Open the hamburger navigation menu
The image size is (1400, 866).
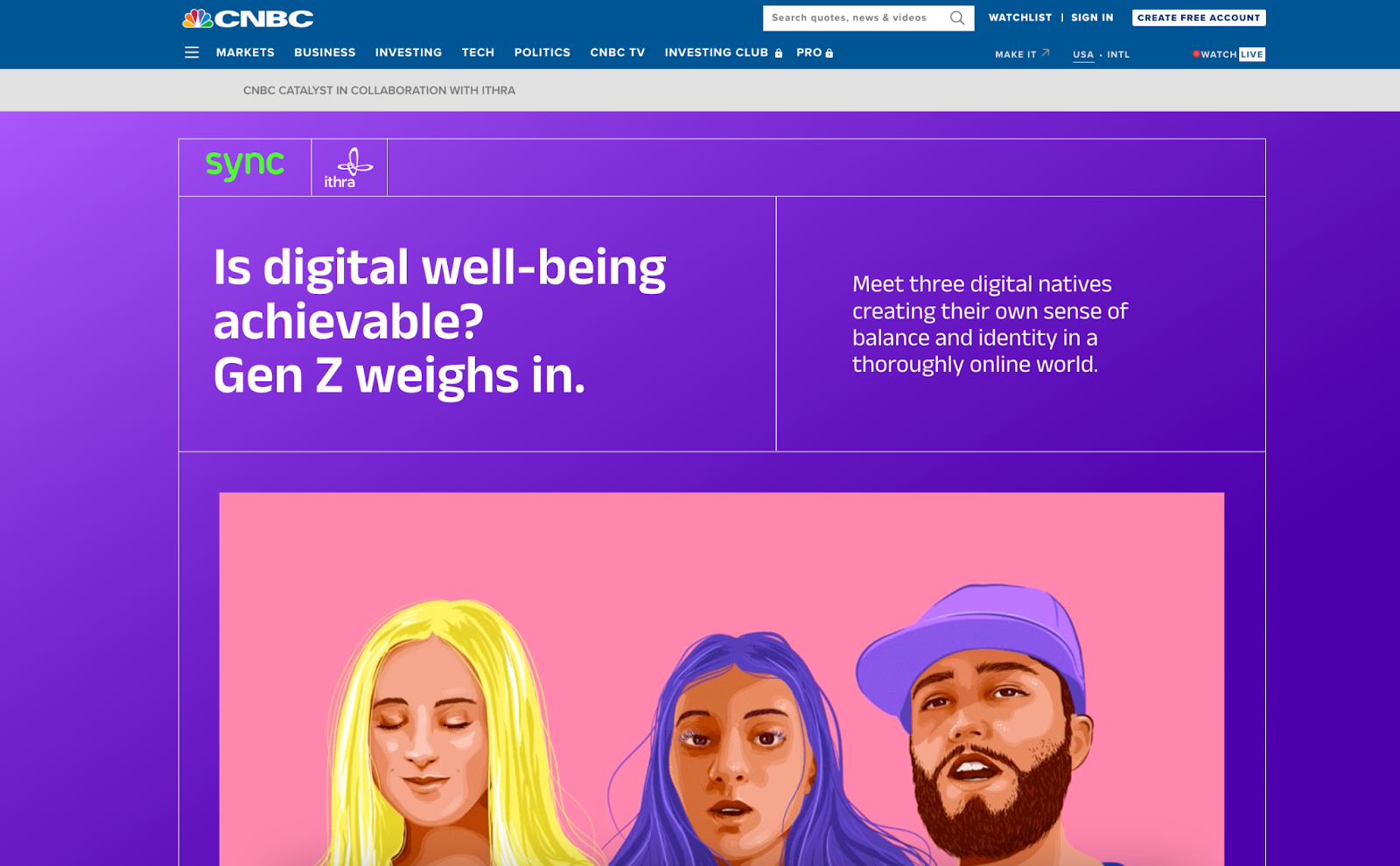coord(192,52)
